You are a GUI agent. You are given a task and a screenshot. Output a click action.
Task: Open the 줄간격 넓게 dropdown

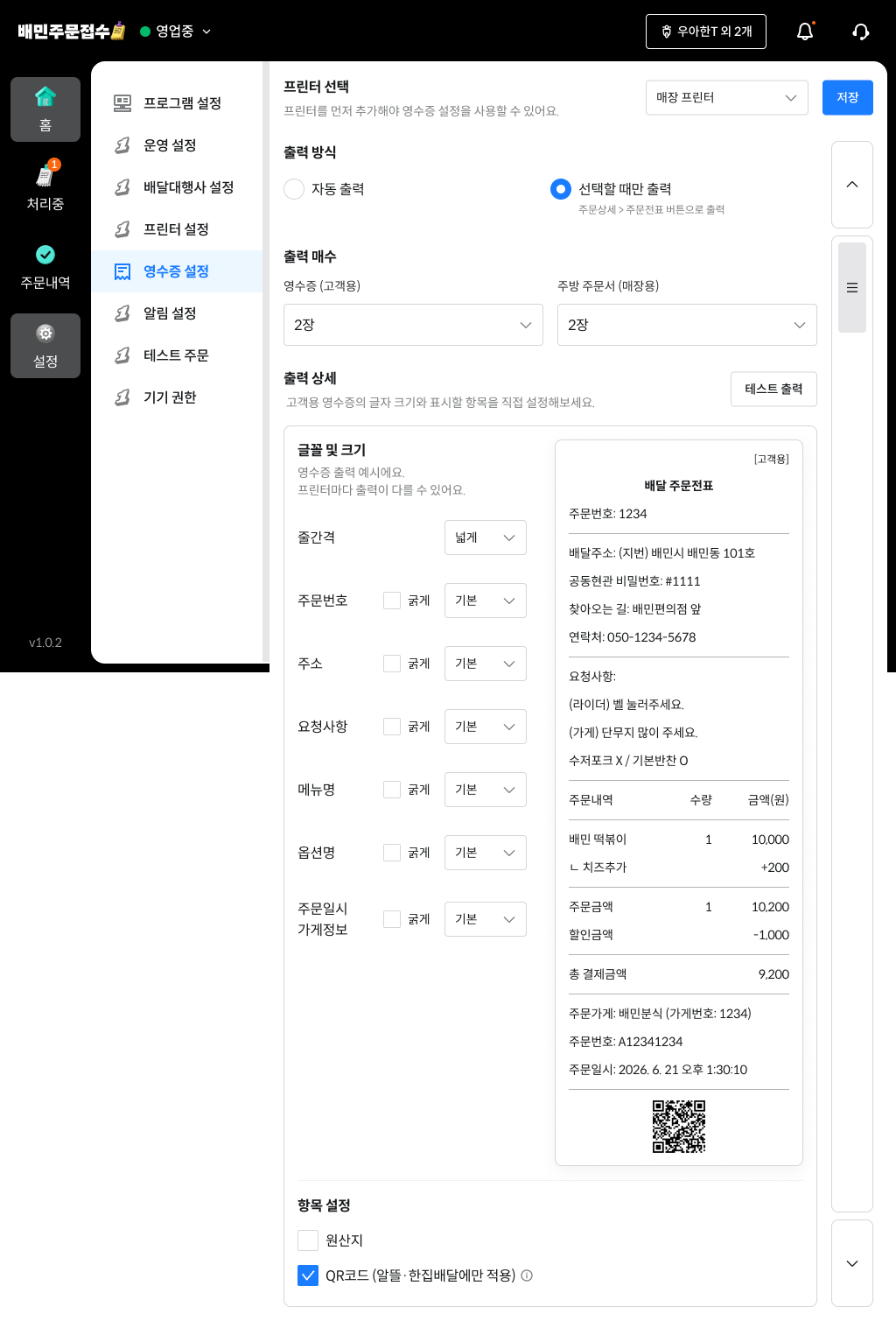[486, 538]
